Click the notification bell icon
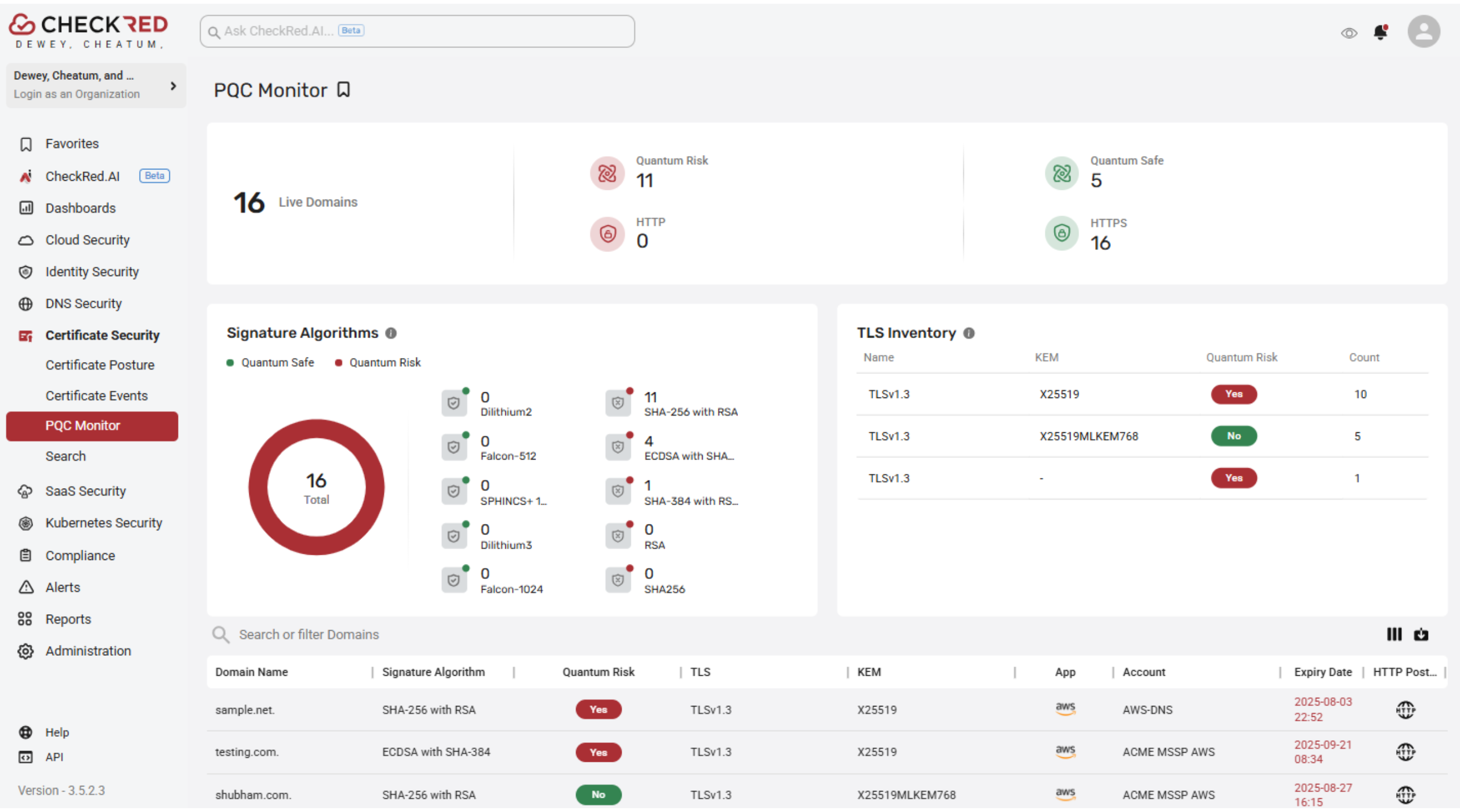Viewport: 1460px width, 812px height. pyautogui.click(x=1380, y=33)
